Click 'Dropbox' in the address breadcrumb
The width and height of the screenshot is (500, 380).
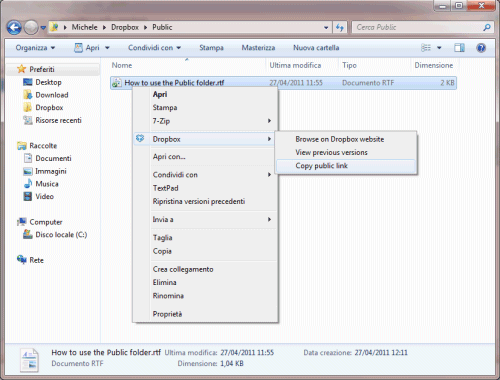(125, 27)
